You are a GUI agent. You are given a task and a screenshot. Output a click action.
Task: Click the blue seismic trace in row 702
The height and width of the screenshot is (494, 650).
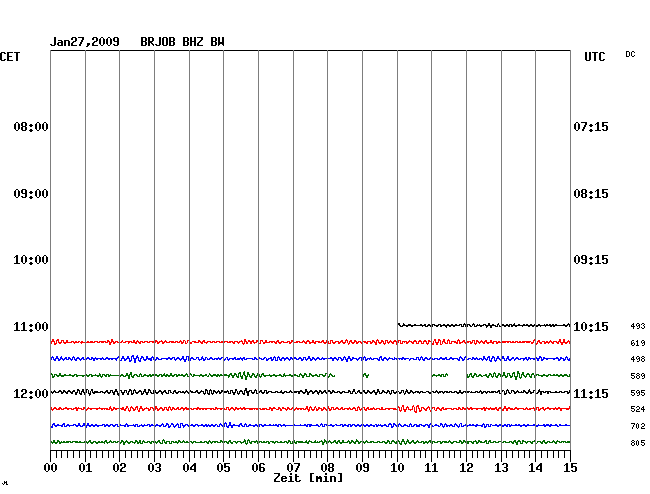tap(310, 425)
